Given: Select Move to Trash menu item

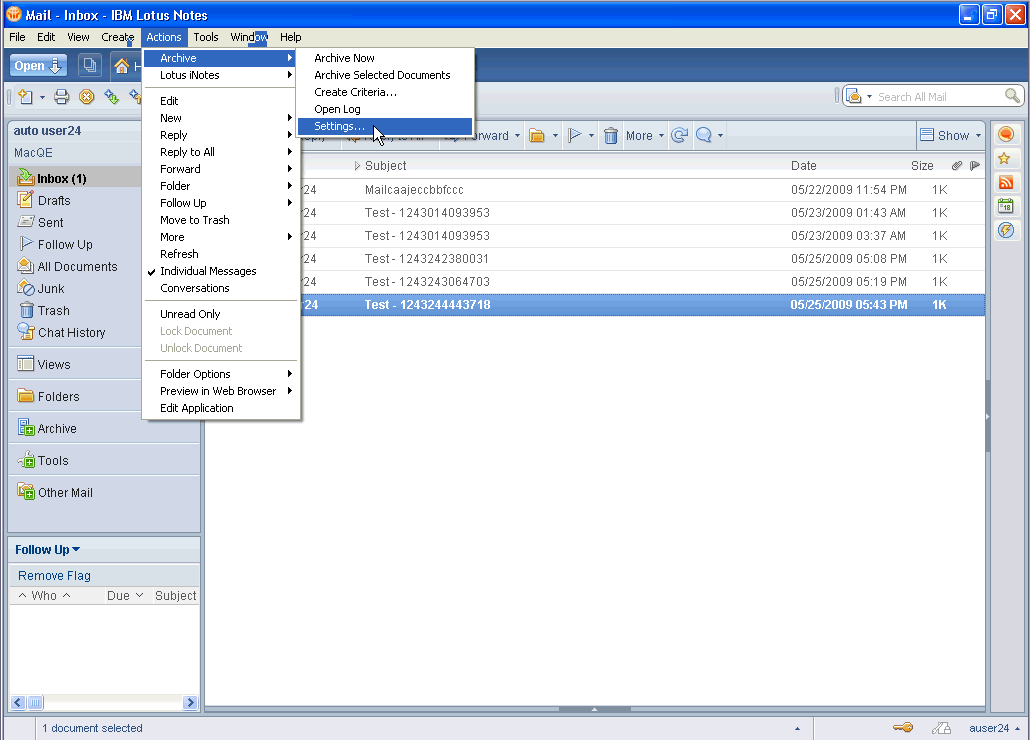Looking at the screenshot, I should (x=221, y=220).
